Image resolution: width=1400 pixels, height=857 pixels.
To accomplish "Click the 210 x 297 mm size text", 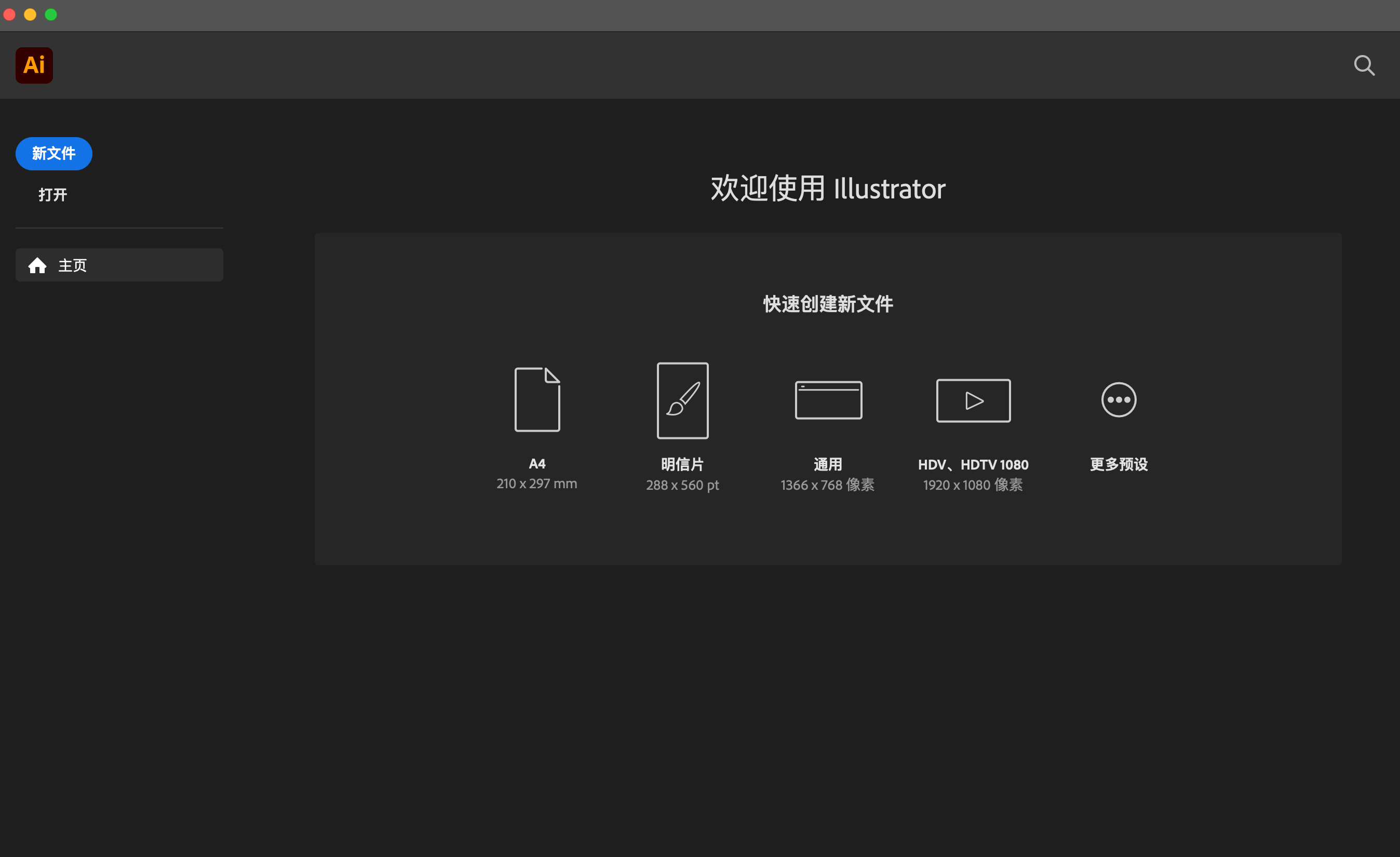I will pyautogui.click(x=537, y=484).
